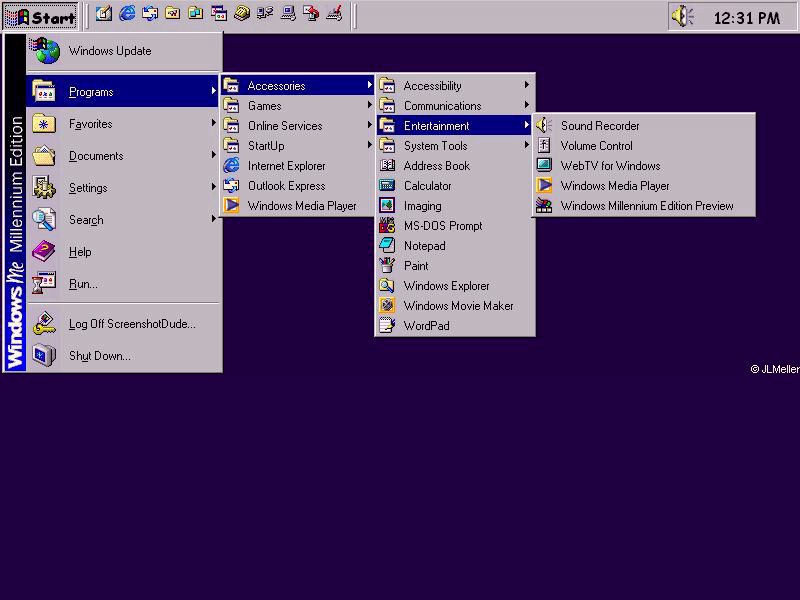Expand the Settings submenu arrow
Image resolution: width=800 pixels, height=600 pixels.
(213, 187)
